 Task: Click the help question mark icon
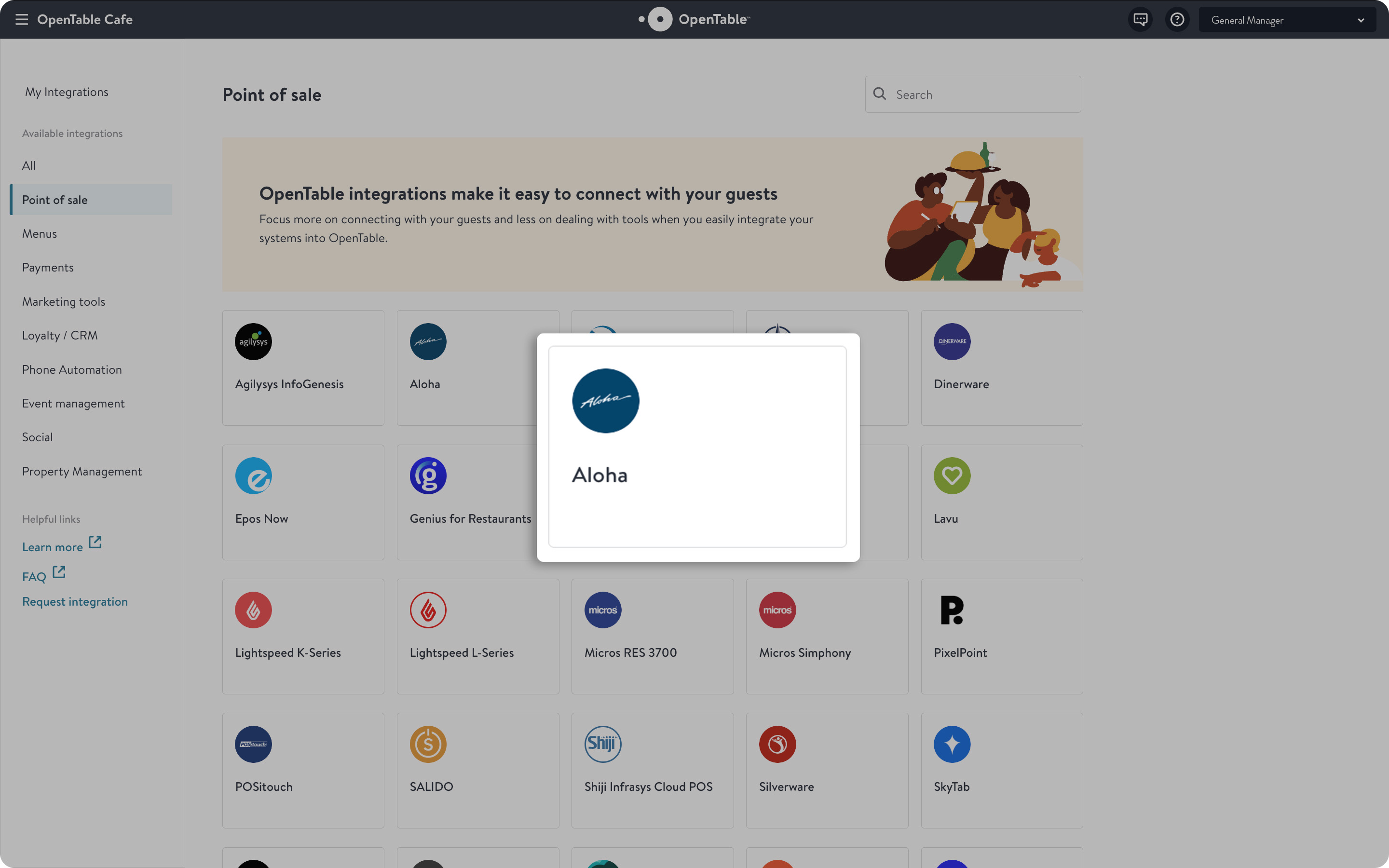(x=1177, y=19)
